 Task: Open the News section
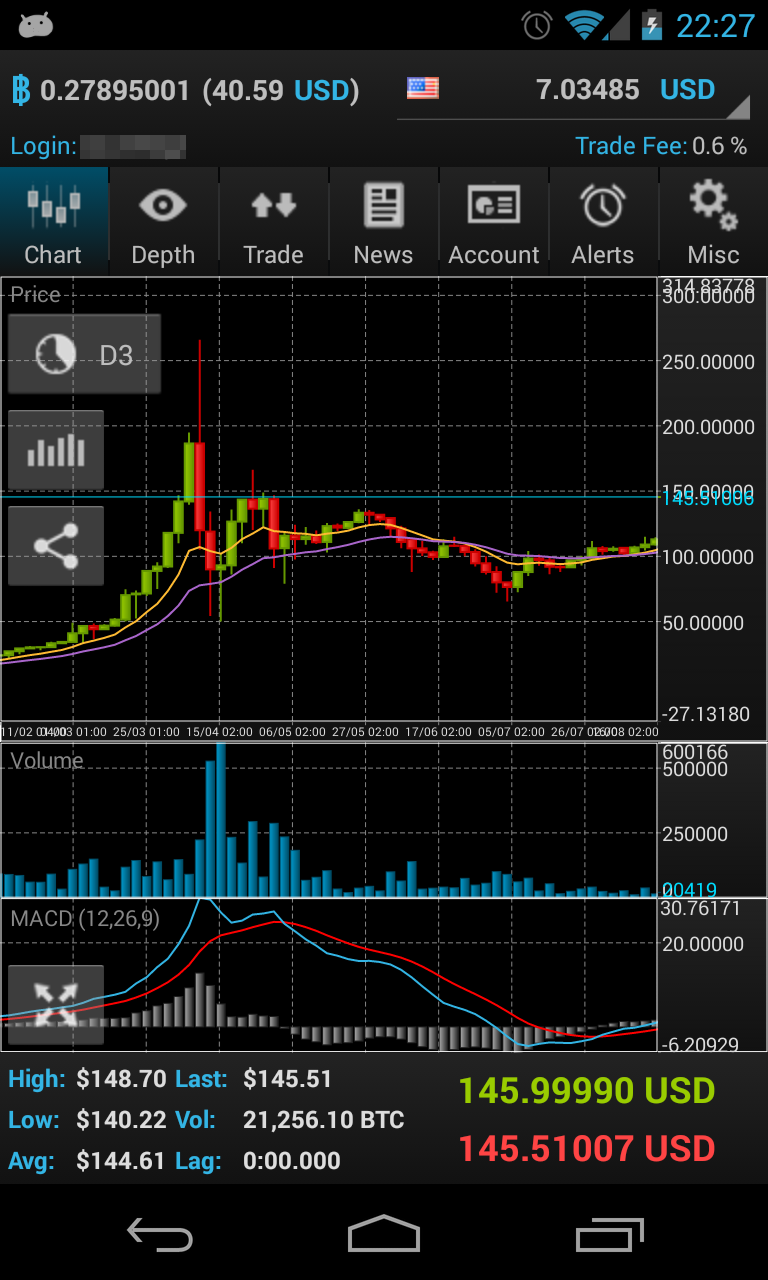[383, 221]
